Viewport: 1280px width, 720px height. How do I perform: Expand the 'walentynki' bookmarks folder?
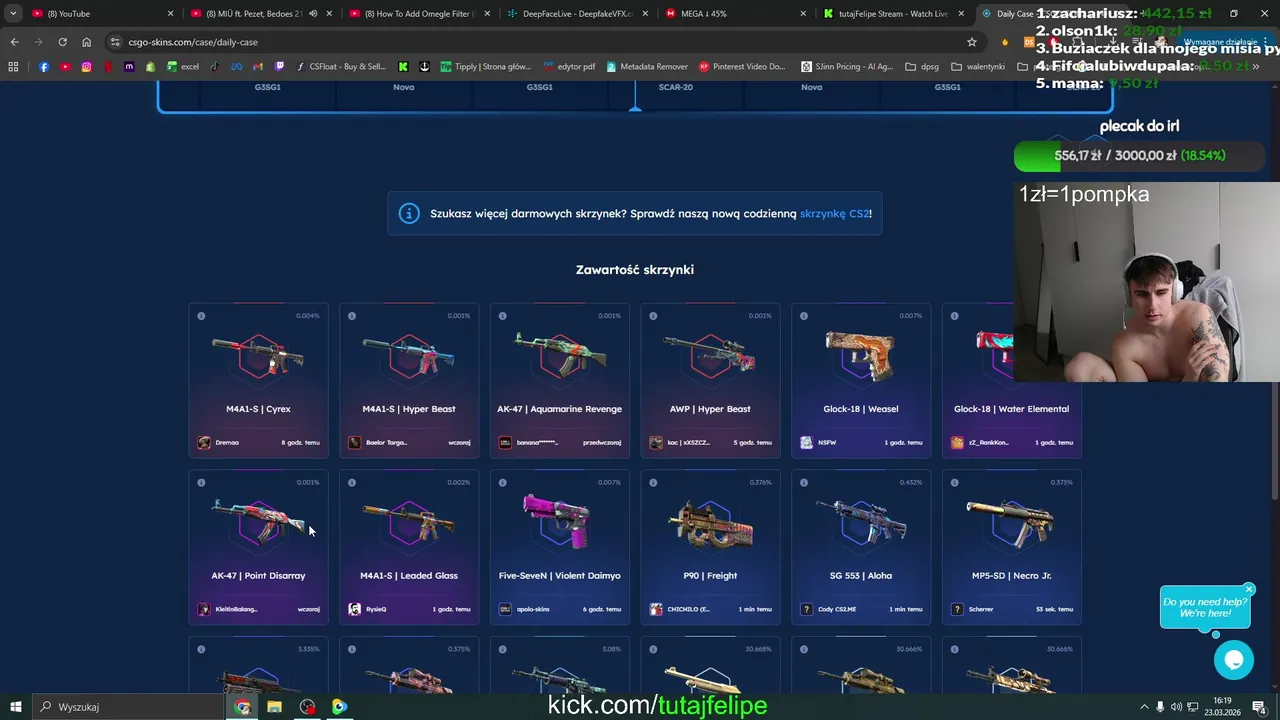(x=978, y=67)
